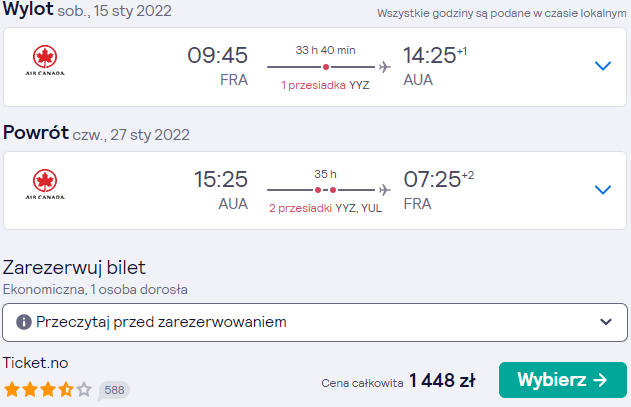
Task: Click the total price 1 448 zł
Action: (x=442, y=380)
